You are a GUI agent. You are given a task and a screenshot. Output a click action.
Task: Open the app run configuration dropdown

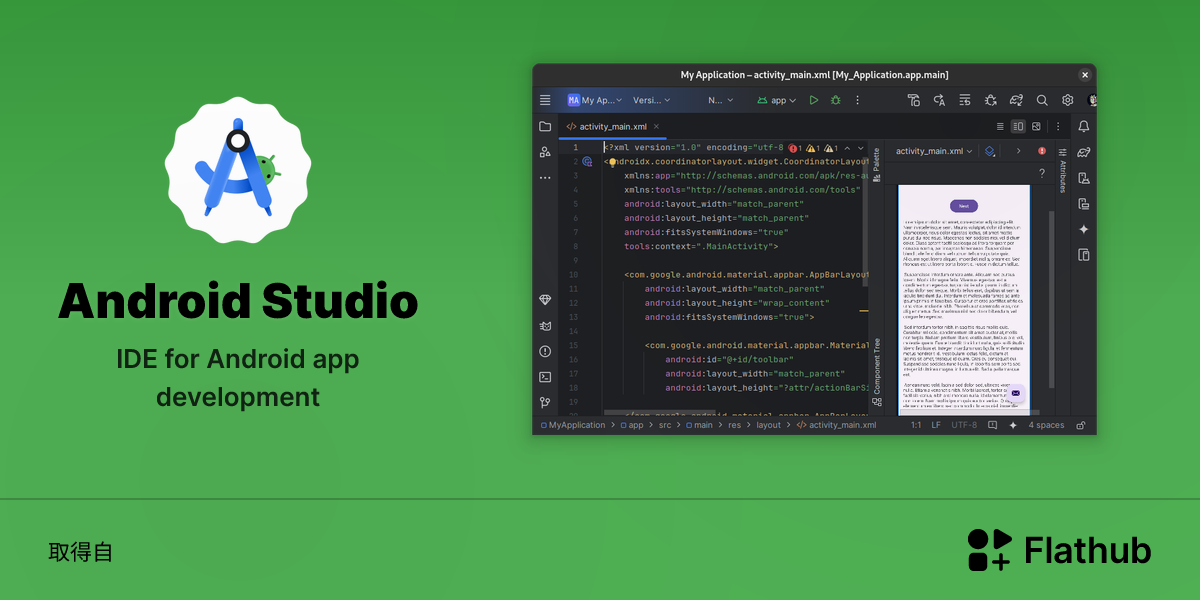coord(777,100)
